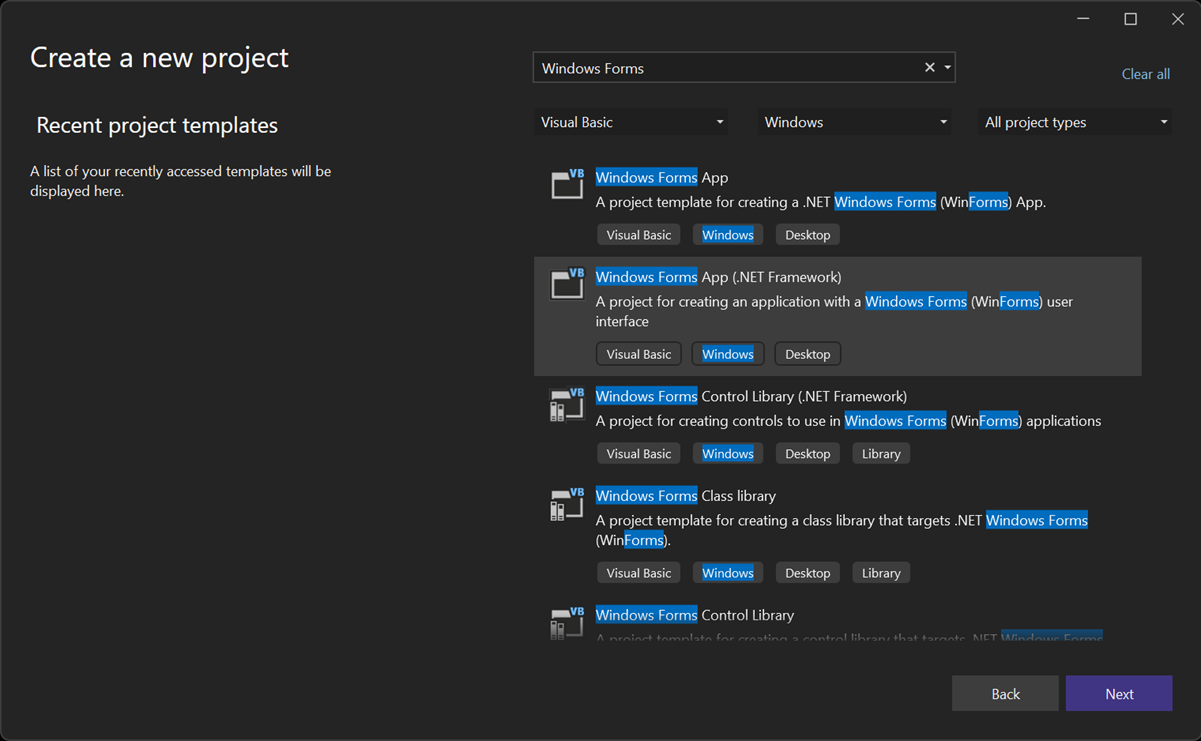
Task: Click the Clear all link
Action: 1144,73
